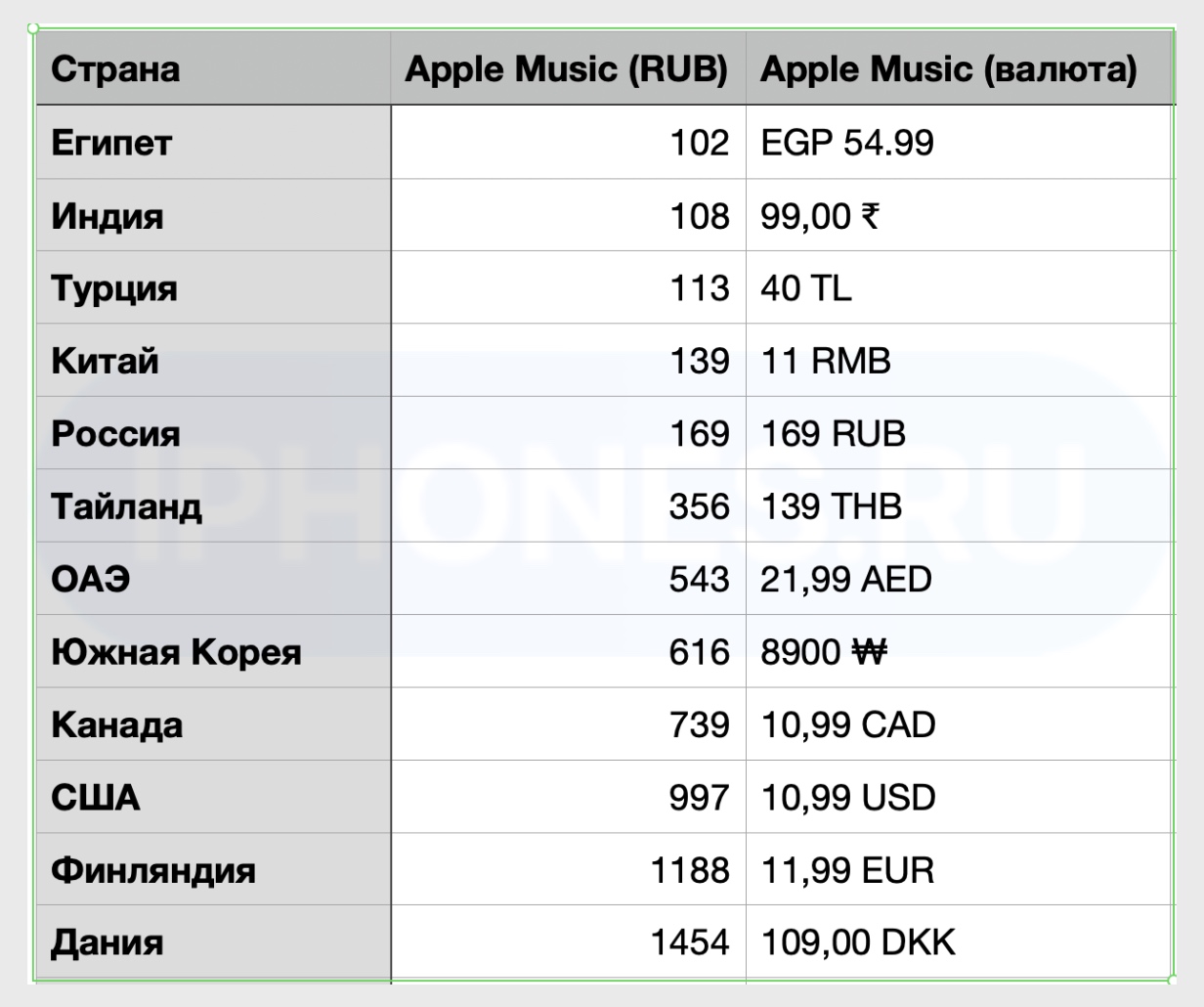Image resolution: width=1204 pixels, height=1007 pixels.
Task: Select the cell containing 139
Action: click(699, 362)
